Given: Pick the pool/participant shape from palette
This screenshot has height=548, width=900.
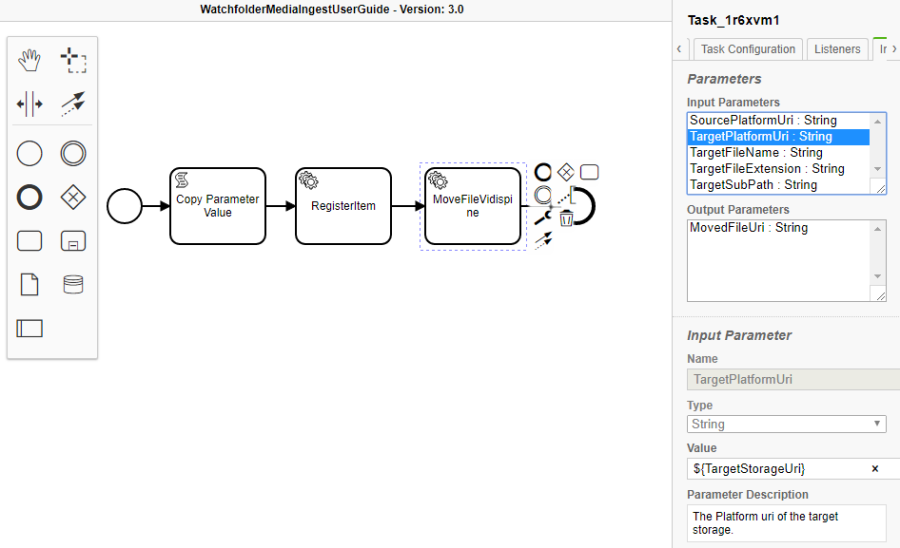Looking at the screenshot, I should (x=30, y=328).
